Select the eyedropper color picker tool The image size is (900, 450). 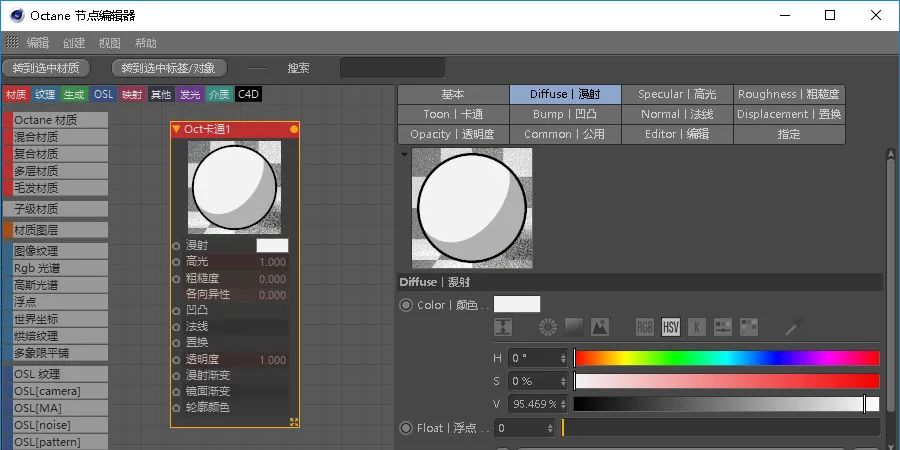pos(794,327)
